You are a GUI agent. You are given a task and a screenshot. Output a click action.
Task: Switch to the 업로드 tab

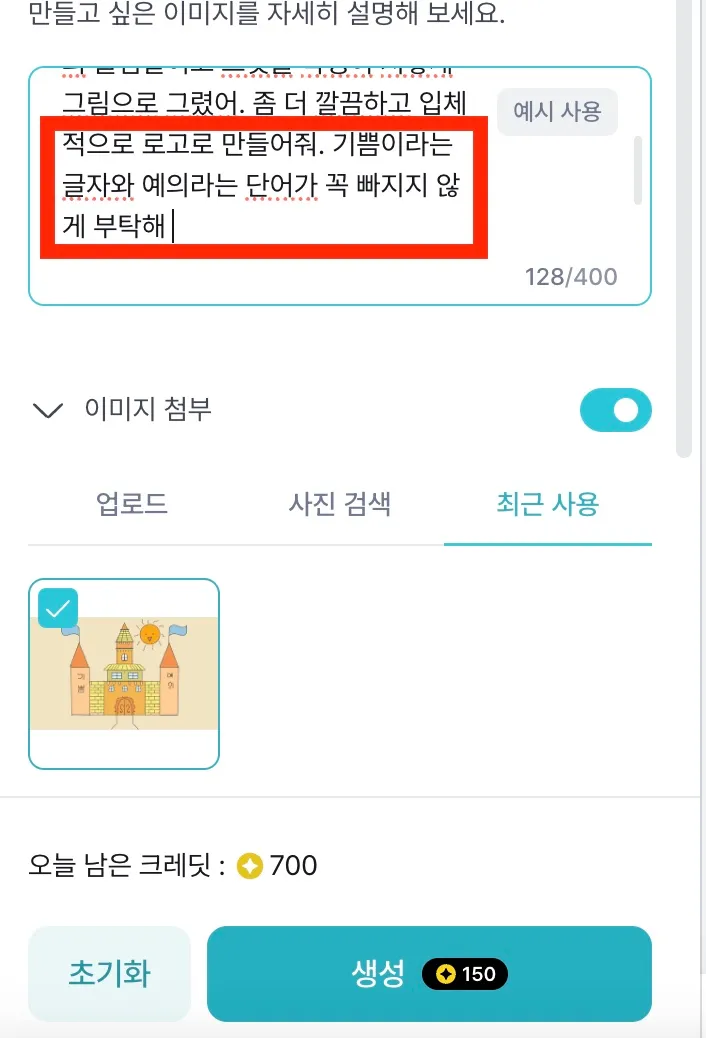[132, 504]
